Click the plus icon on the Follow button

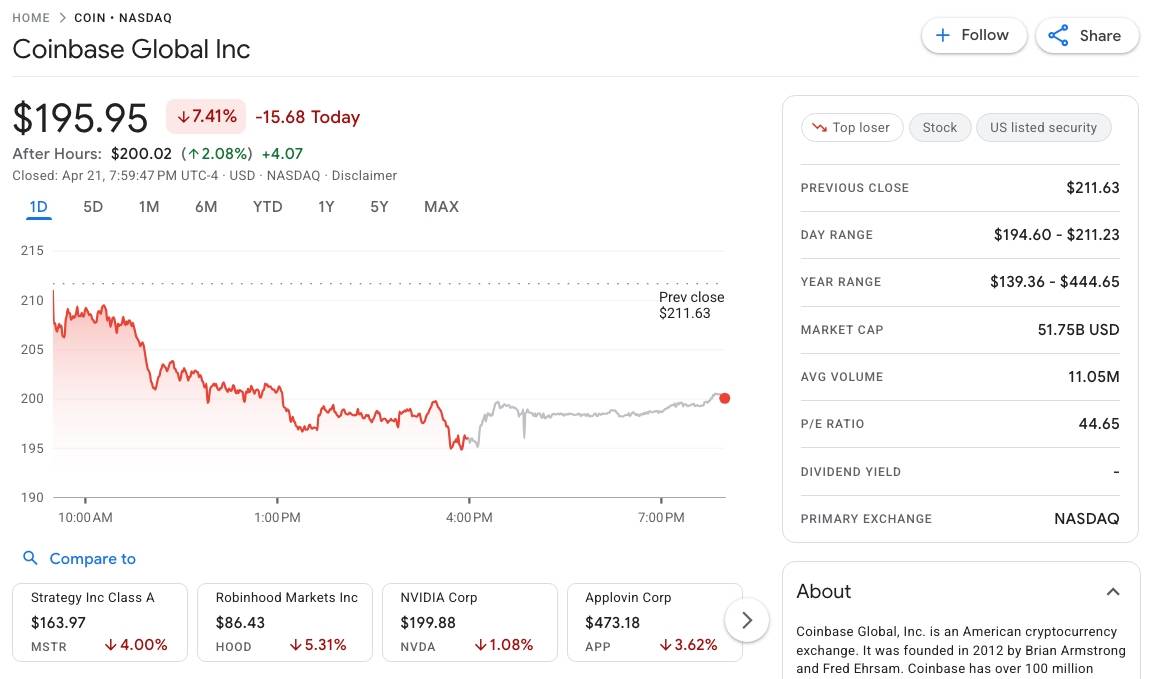pos(942,34)
